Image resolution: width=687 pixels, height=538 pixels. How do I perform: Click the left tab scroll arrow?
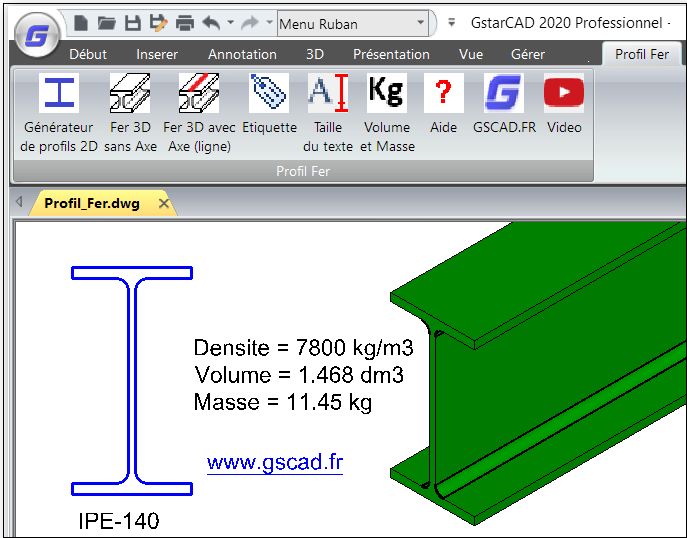[x=19, y=202]
